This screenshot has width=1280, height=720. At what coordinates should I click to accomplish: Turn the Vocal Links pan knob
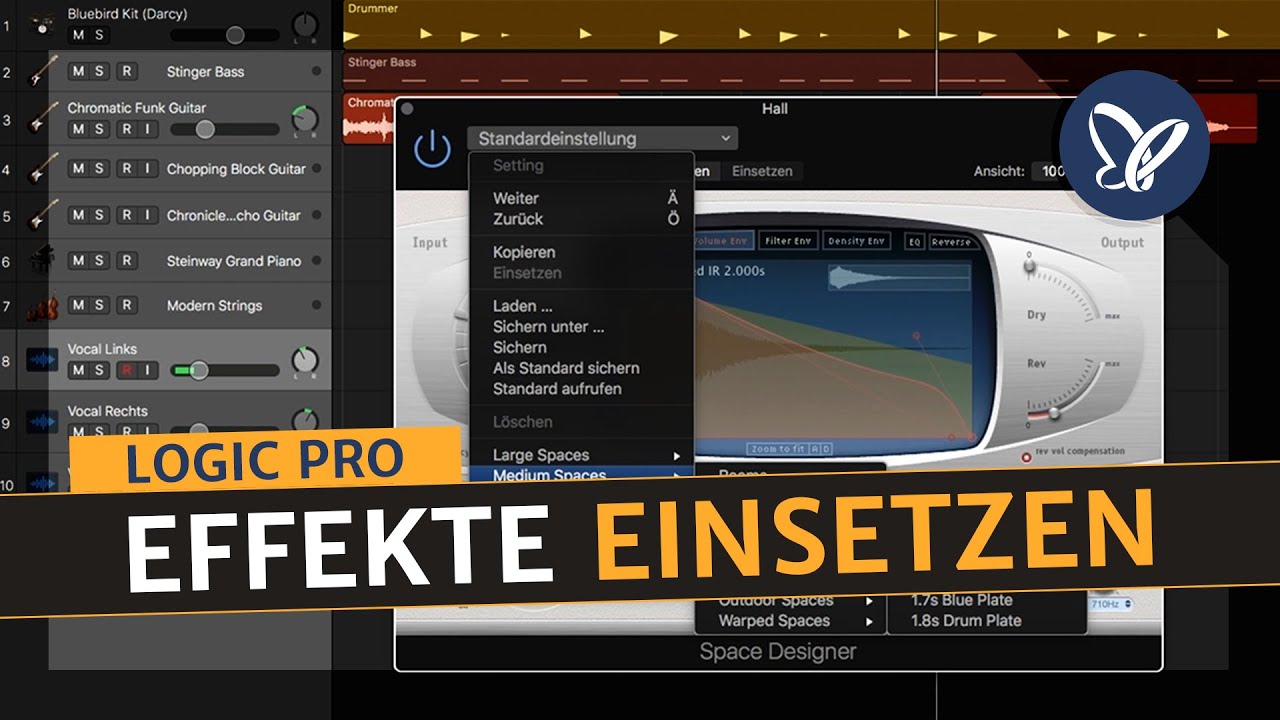(304, 362)
